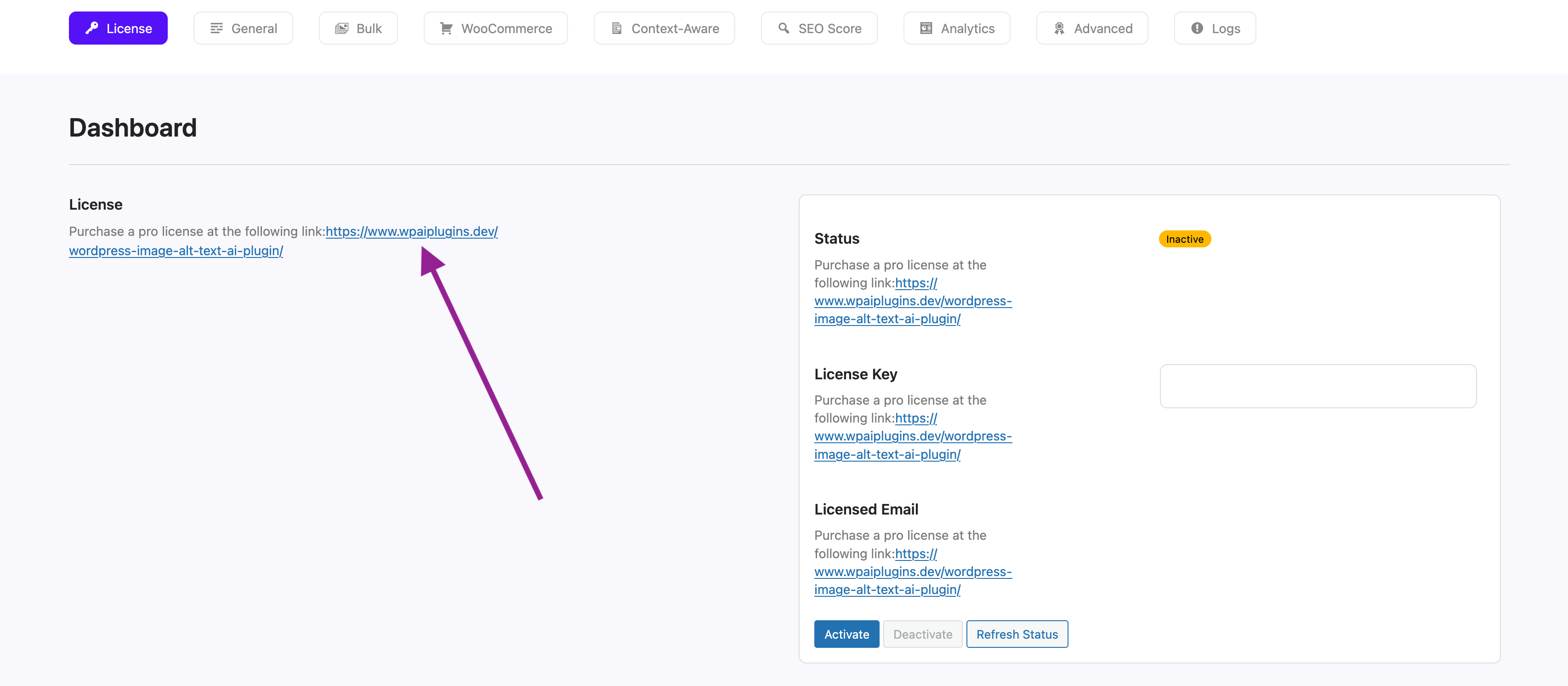Screen dimensions: 1568x686
Task: Click the Activate button
Action: coord(846,634)
